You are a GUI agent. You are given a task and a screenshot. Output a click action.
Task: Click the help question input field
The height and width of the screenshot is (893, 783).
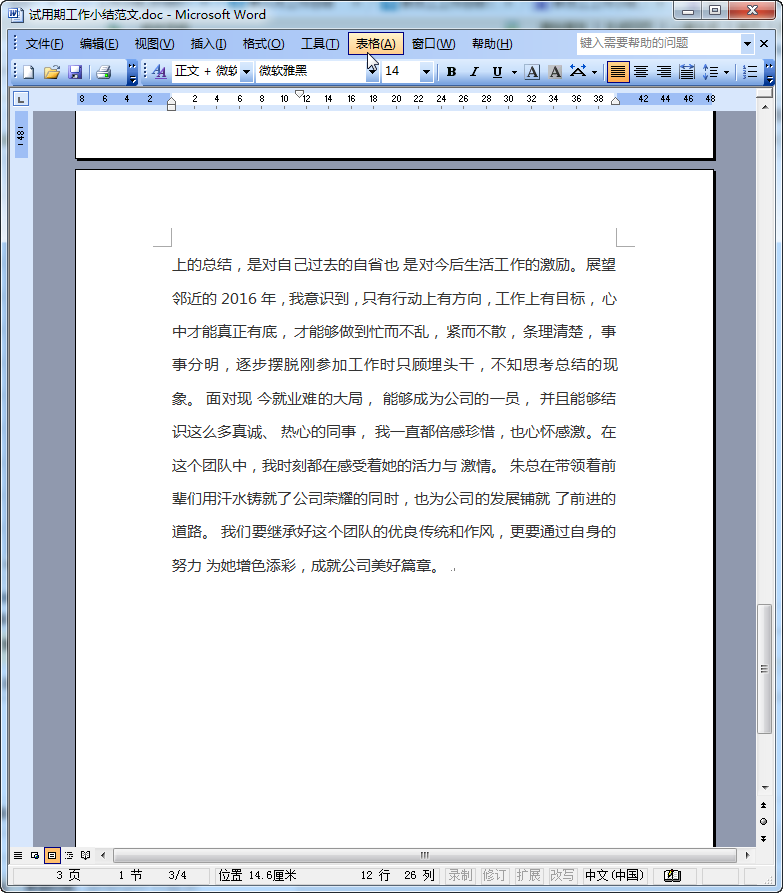659,43
